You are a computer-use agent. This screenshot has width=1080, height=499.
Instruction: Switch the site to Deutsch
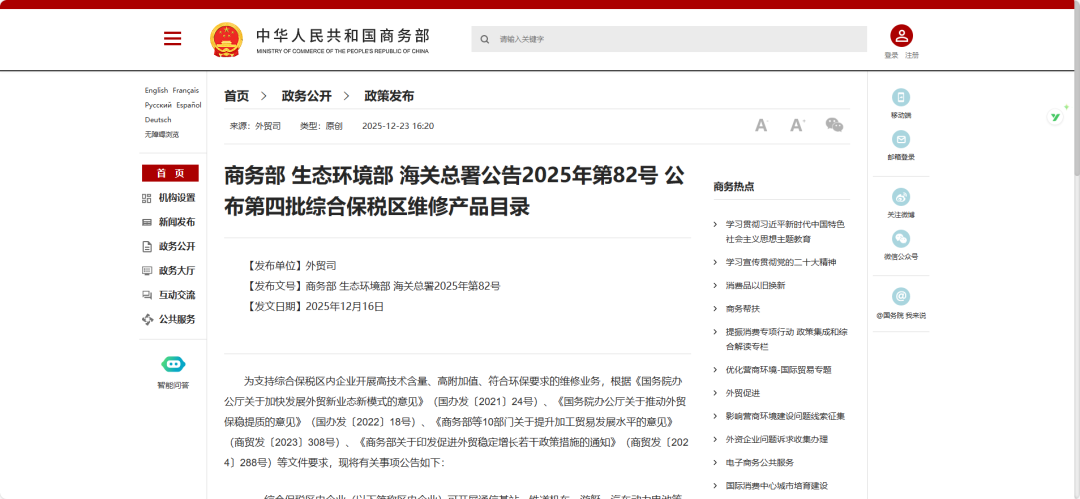pos(158,120)
